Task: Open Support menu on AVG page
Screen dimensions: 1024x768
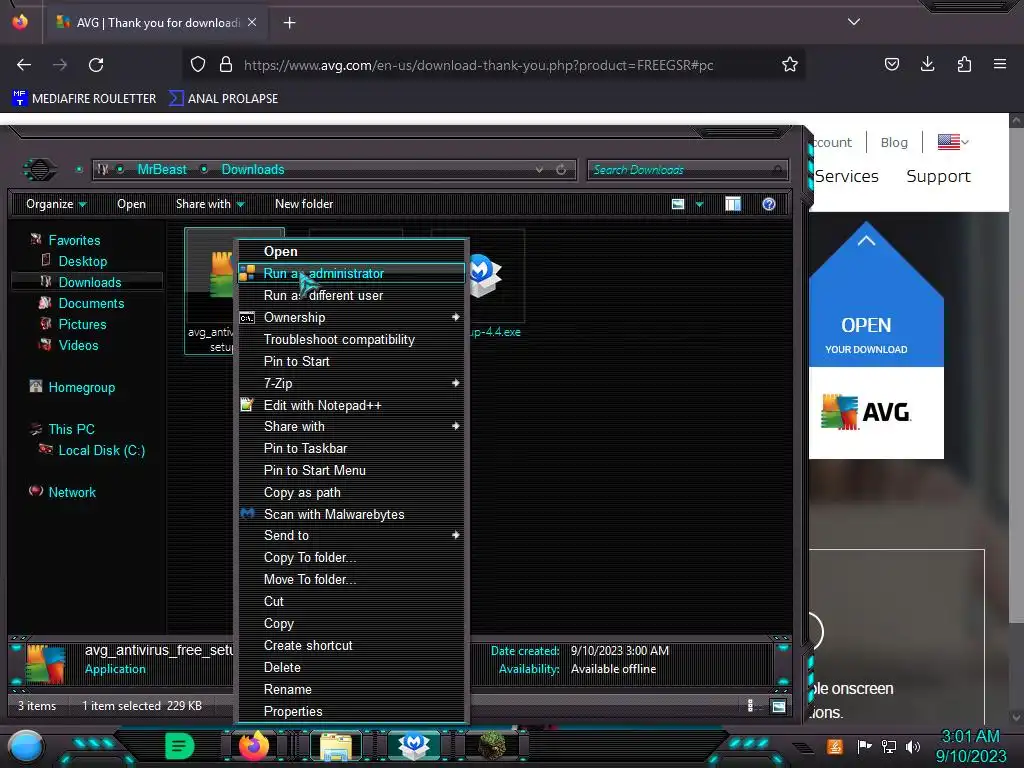Action: pos(938,176)
